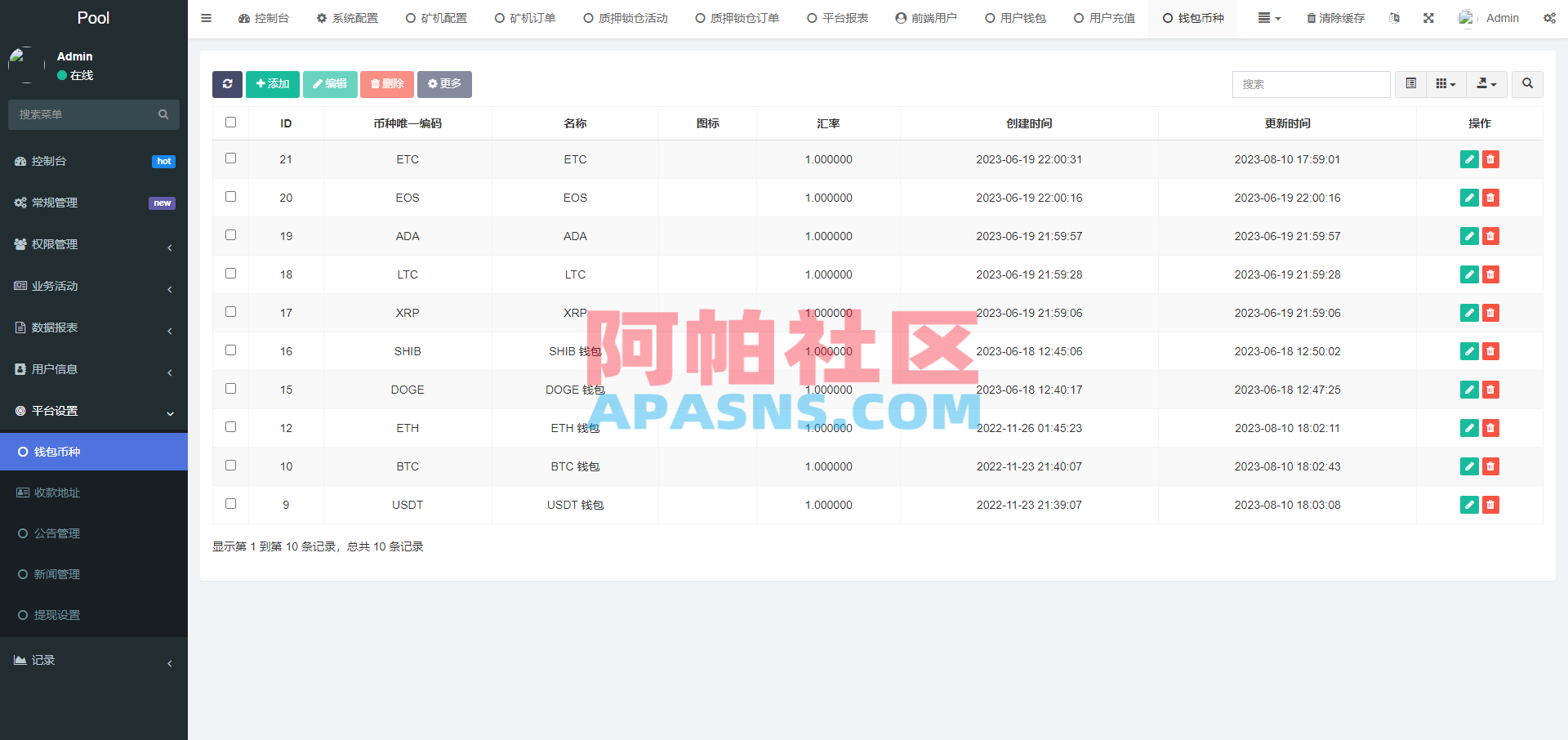Collapse the sidebar with the hamburger icon

(206, 17)
